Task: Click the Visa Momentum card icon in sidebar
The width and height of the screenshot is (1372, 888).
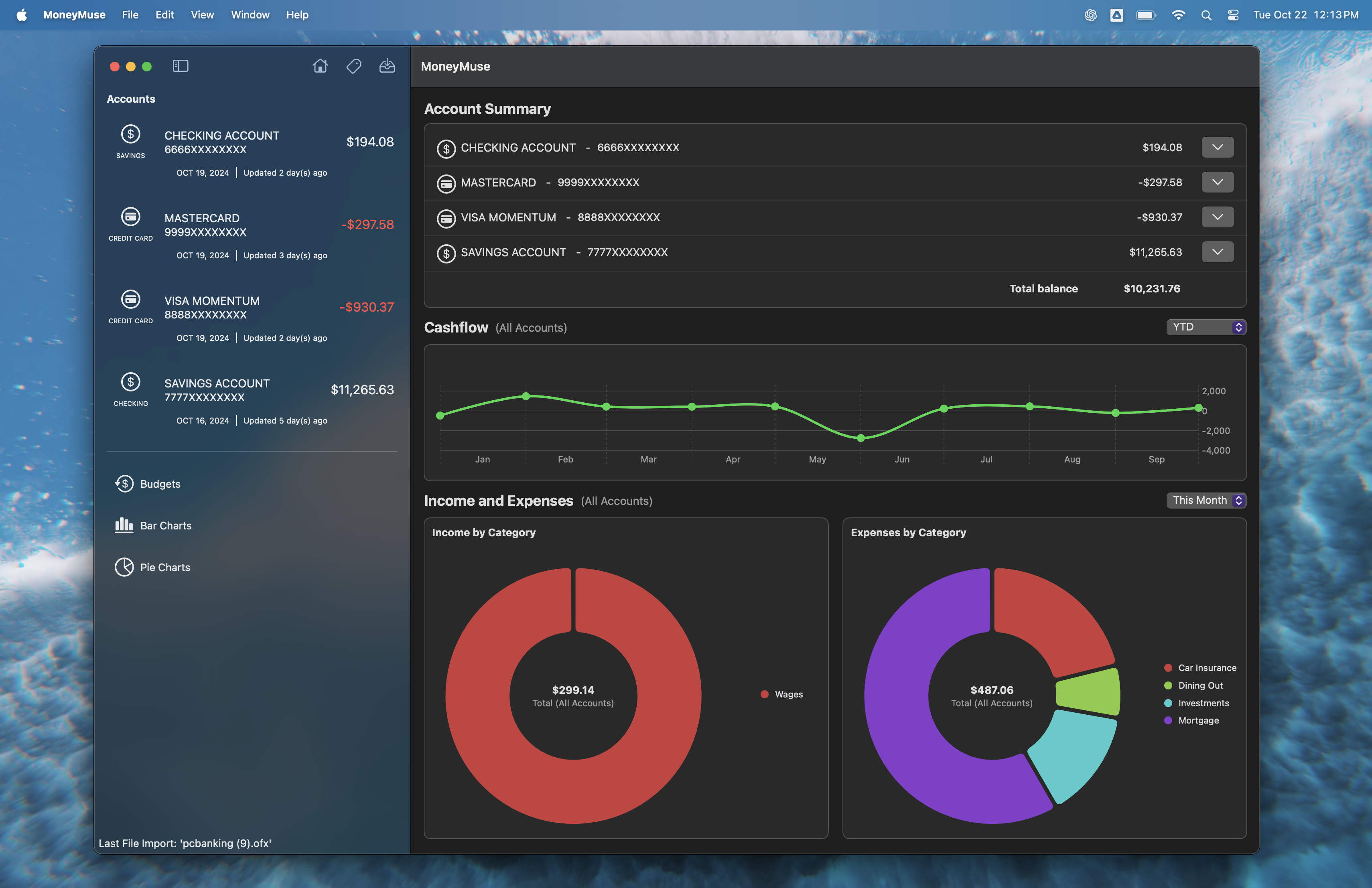Action: click(x=130, y=299)
